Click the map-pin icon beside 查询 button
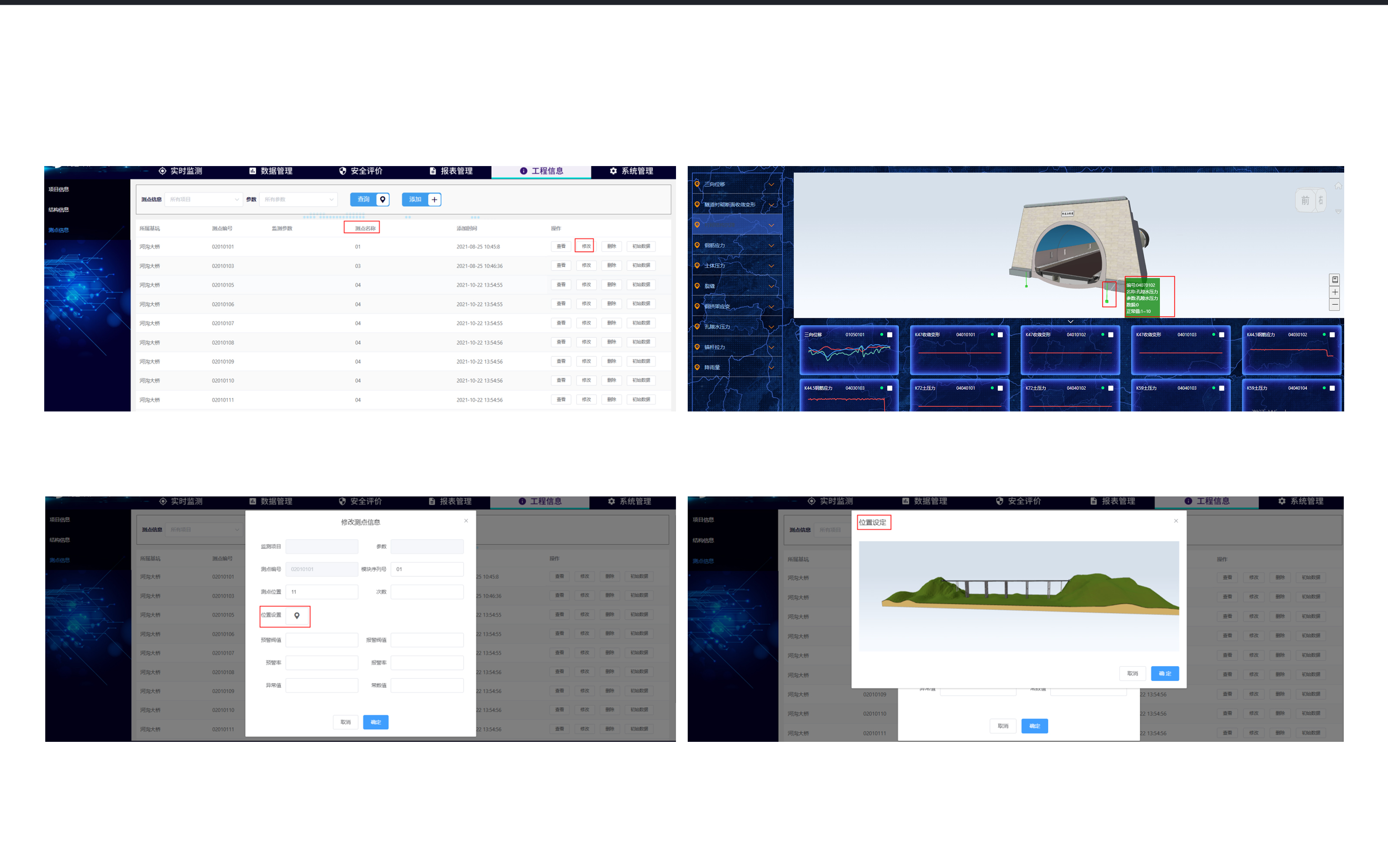The height and width of the screenshot is (868, 1388). 382,199
